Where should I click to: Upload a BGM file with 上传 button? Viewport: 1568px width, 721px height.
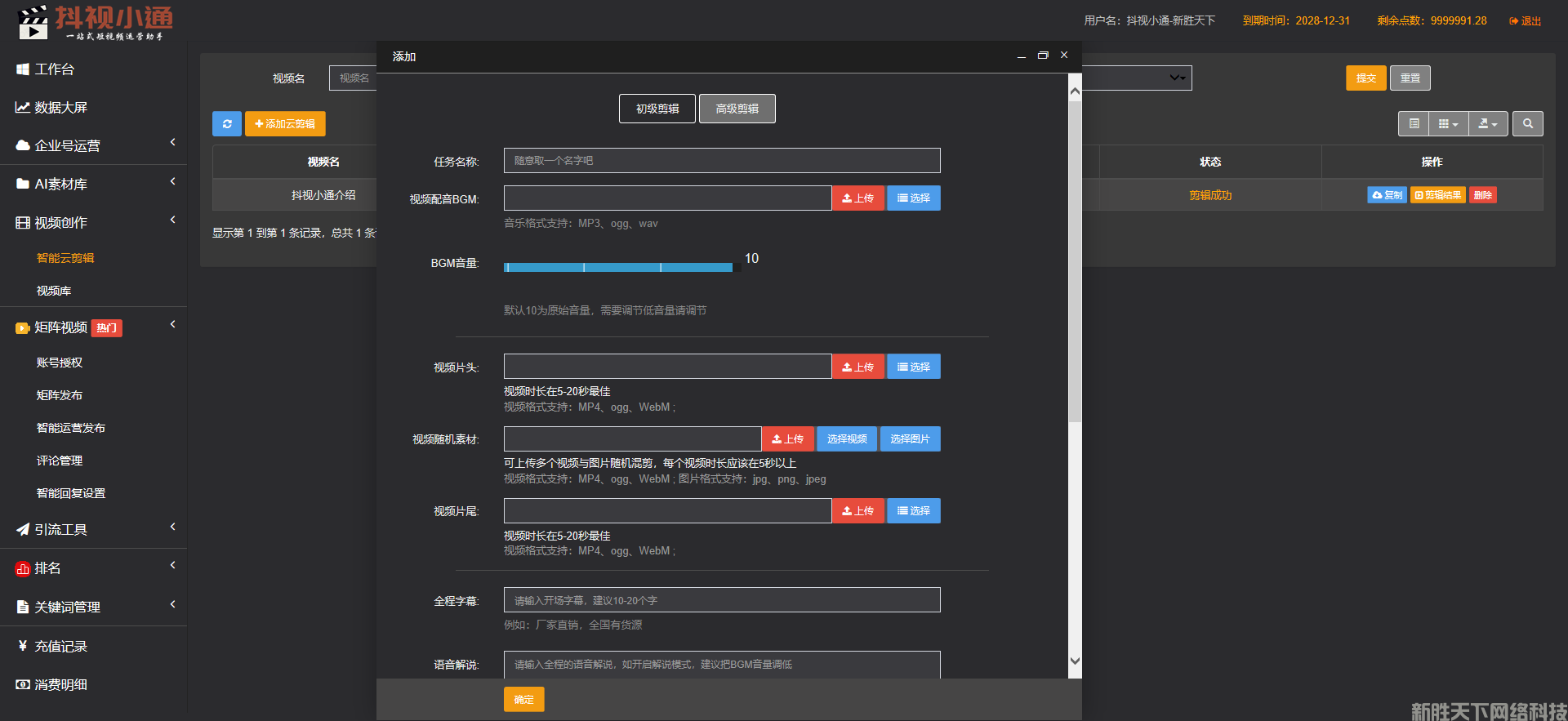(857, 198)
